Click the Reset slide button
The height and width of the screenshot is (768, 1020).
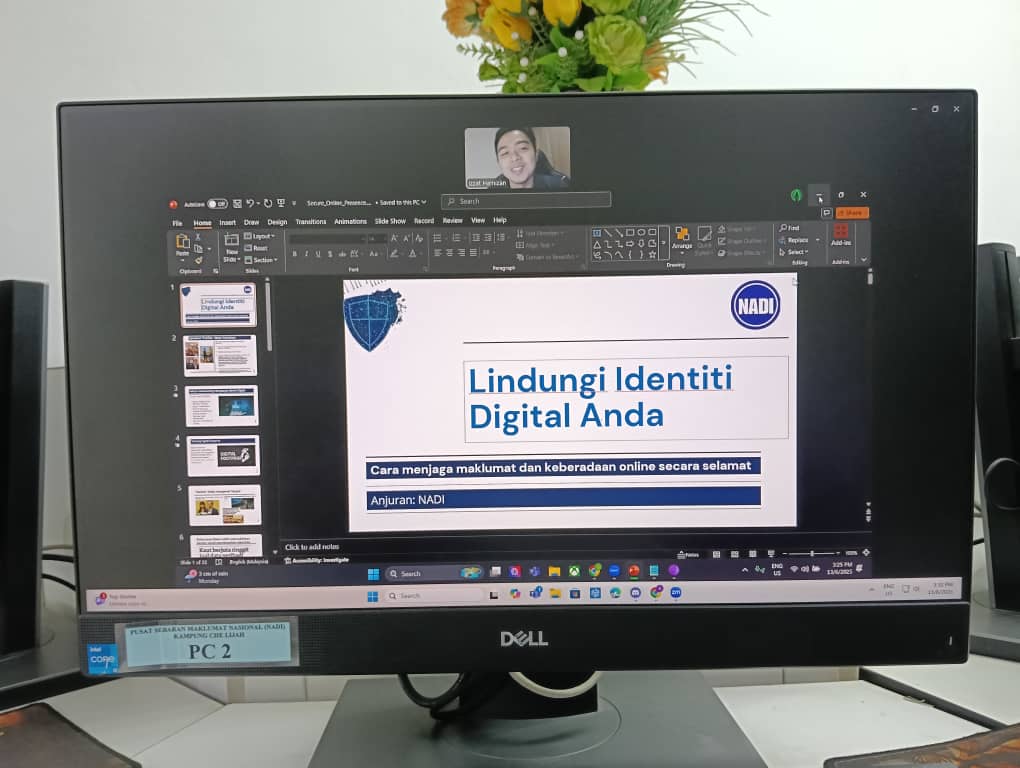[x=256, y=248]
